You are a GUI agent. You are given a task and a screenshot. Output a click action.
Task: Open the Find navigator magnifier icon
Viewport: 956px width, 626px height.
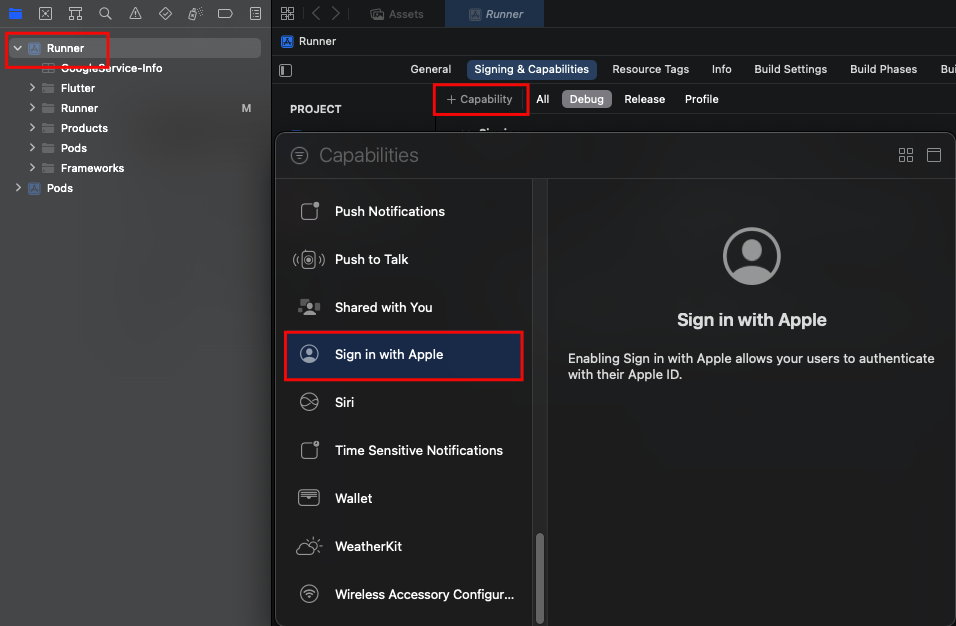(105, 13)
